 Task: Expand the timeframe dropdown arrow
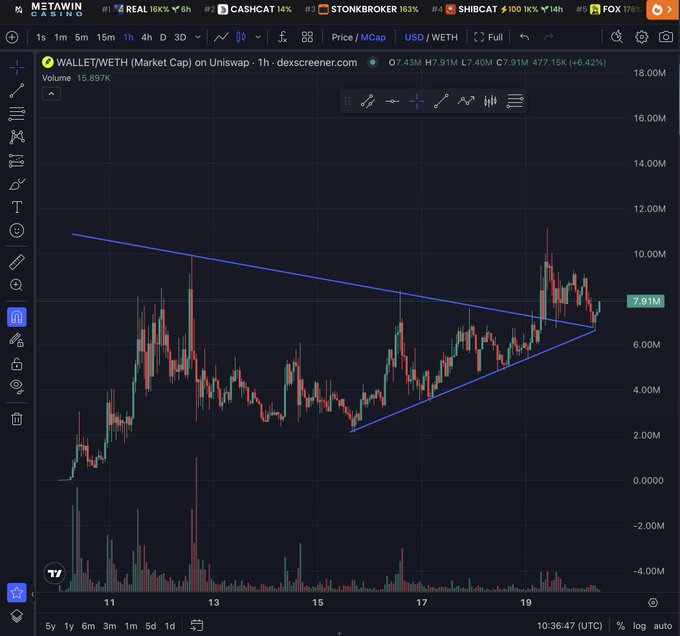point(198,37)
